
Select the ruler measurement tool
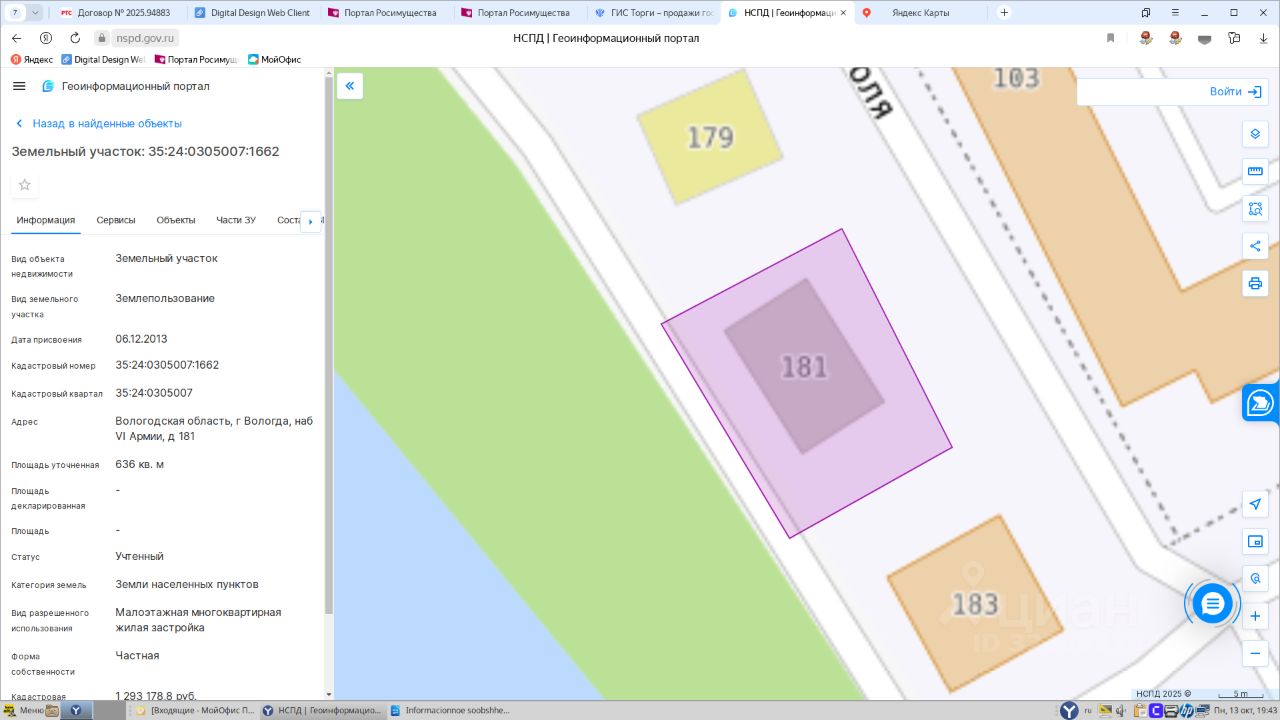[x=1255, y=172]
